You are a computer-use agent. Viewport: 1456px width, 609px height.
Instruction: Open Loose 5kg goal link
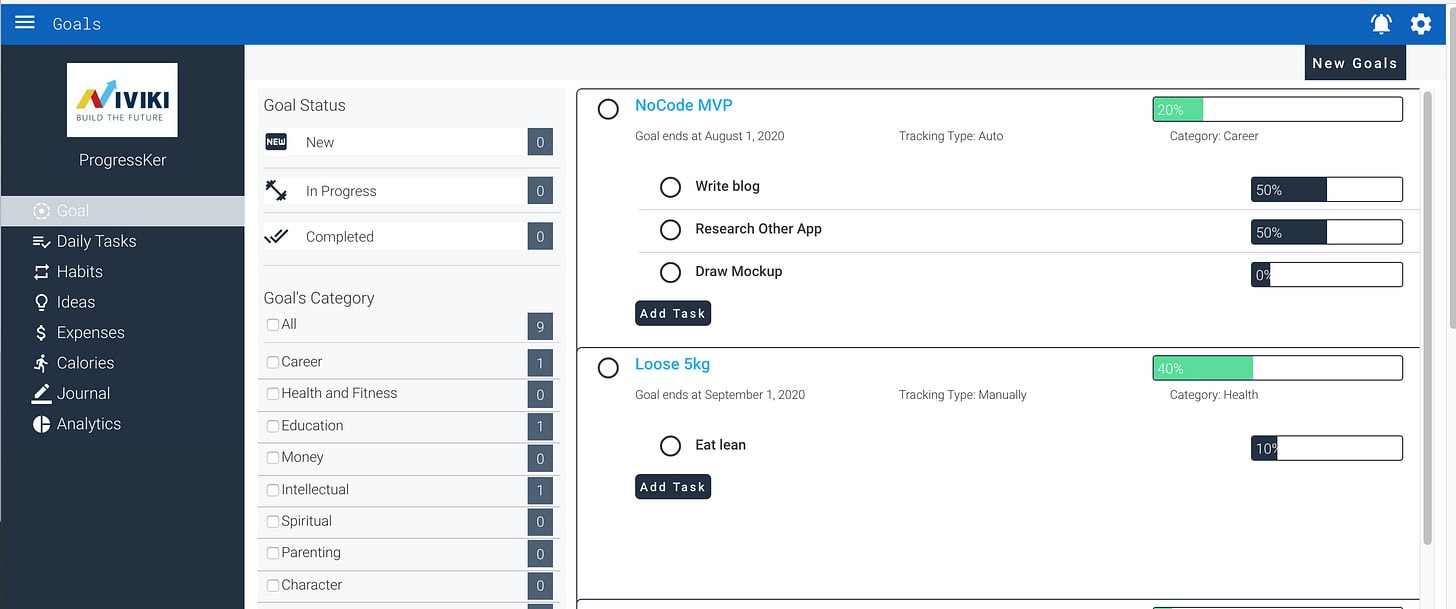(673, 364)
